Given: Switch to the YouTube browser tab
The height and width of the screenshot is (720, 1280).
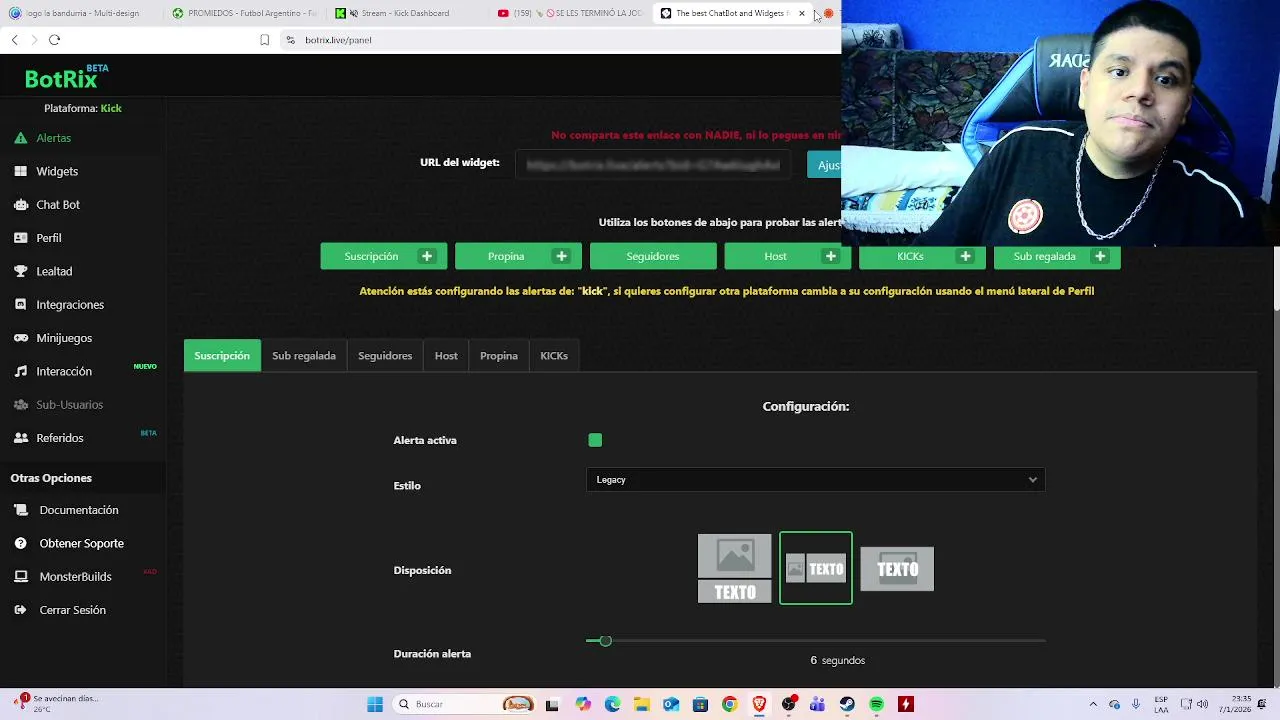Looking at the screenshot, I should 570,13.
